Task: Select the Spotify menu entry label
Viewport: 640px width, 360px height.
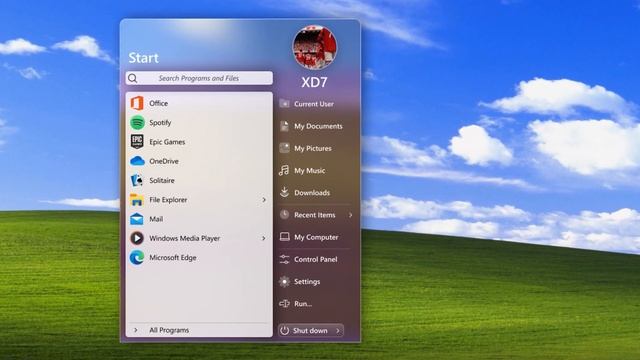Action: pyautogui.click(x=160, y=122)
